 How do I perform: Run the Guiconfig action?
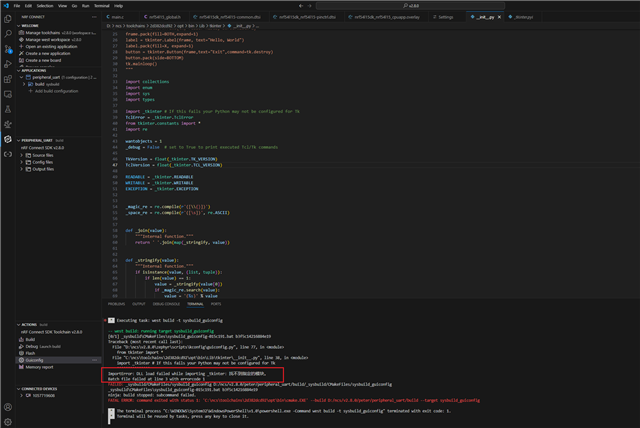pos(34,360)
